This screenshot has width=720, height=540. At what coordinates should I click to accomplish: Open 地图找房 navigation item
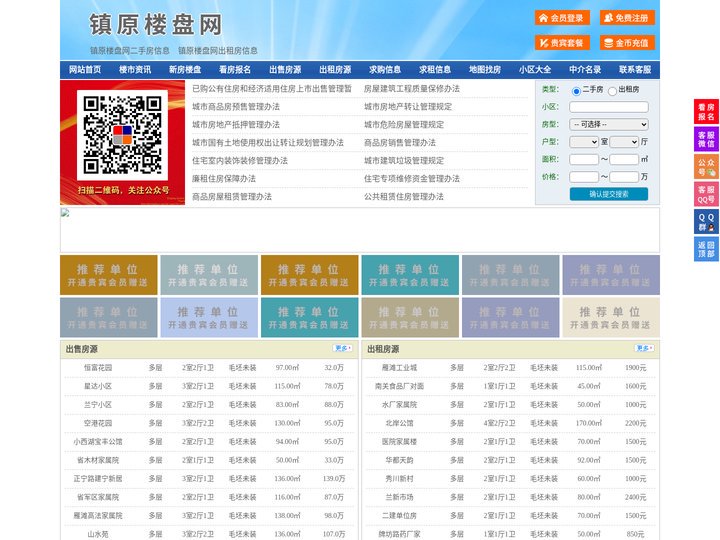(485, 70)
